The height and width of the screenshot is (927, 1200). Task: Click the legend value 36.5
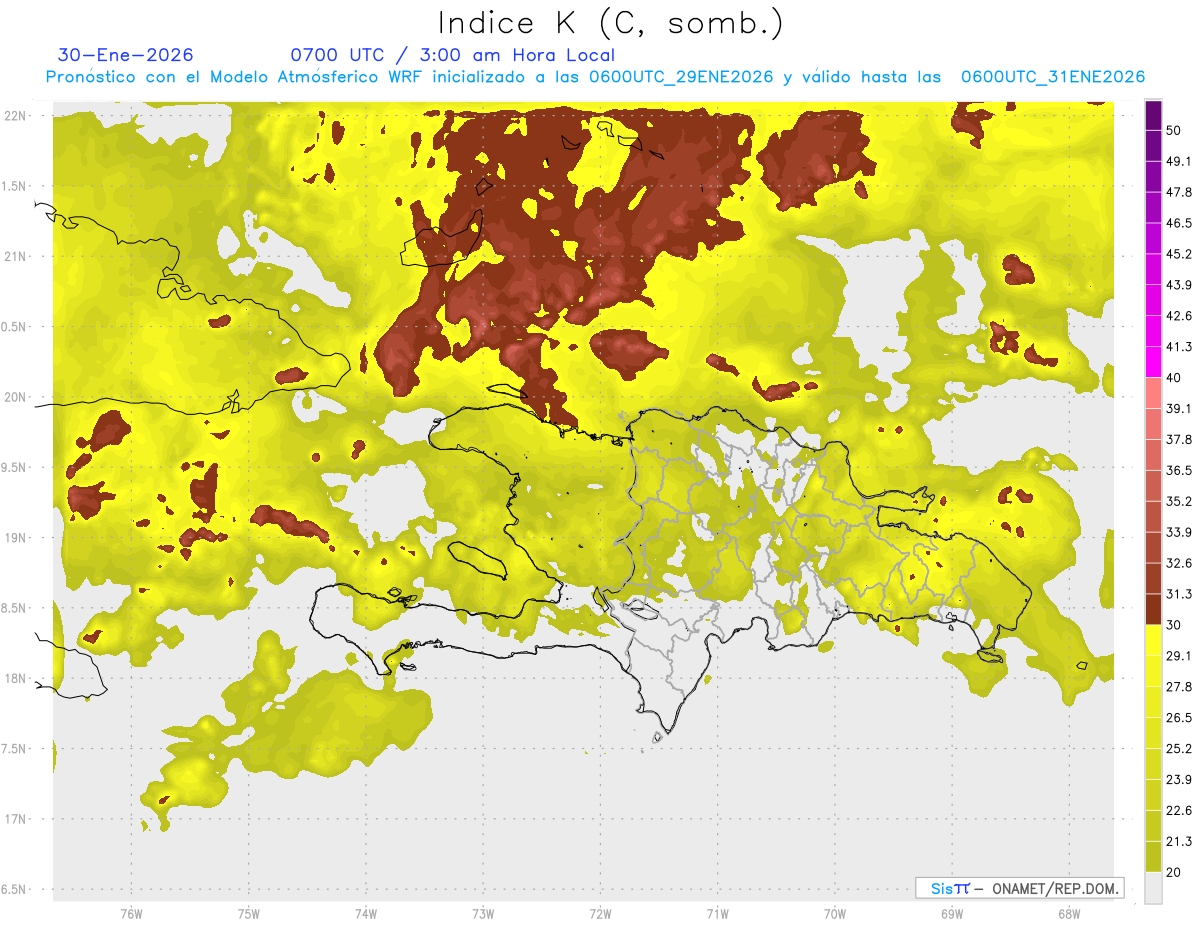click(1178, 471)
